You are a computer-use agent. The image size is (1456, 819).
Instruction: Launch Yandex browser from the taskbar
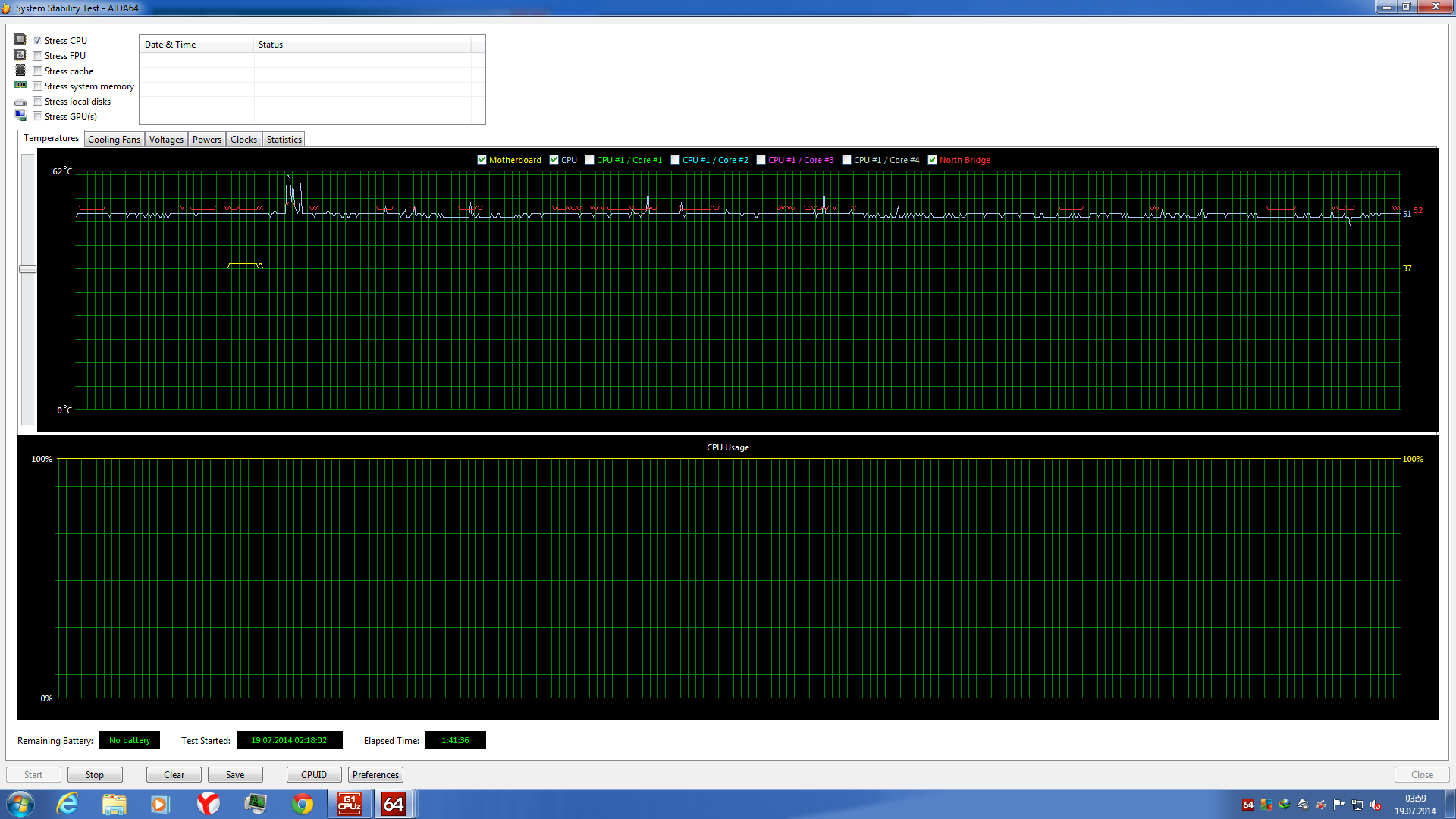tap(209, 804)
